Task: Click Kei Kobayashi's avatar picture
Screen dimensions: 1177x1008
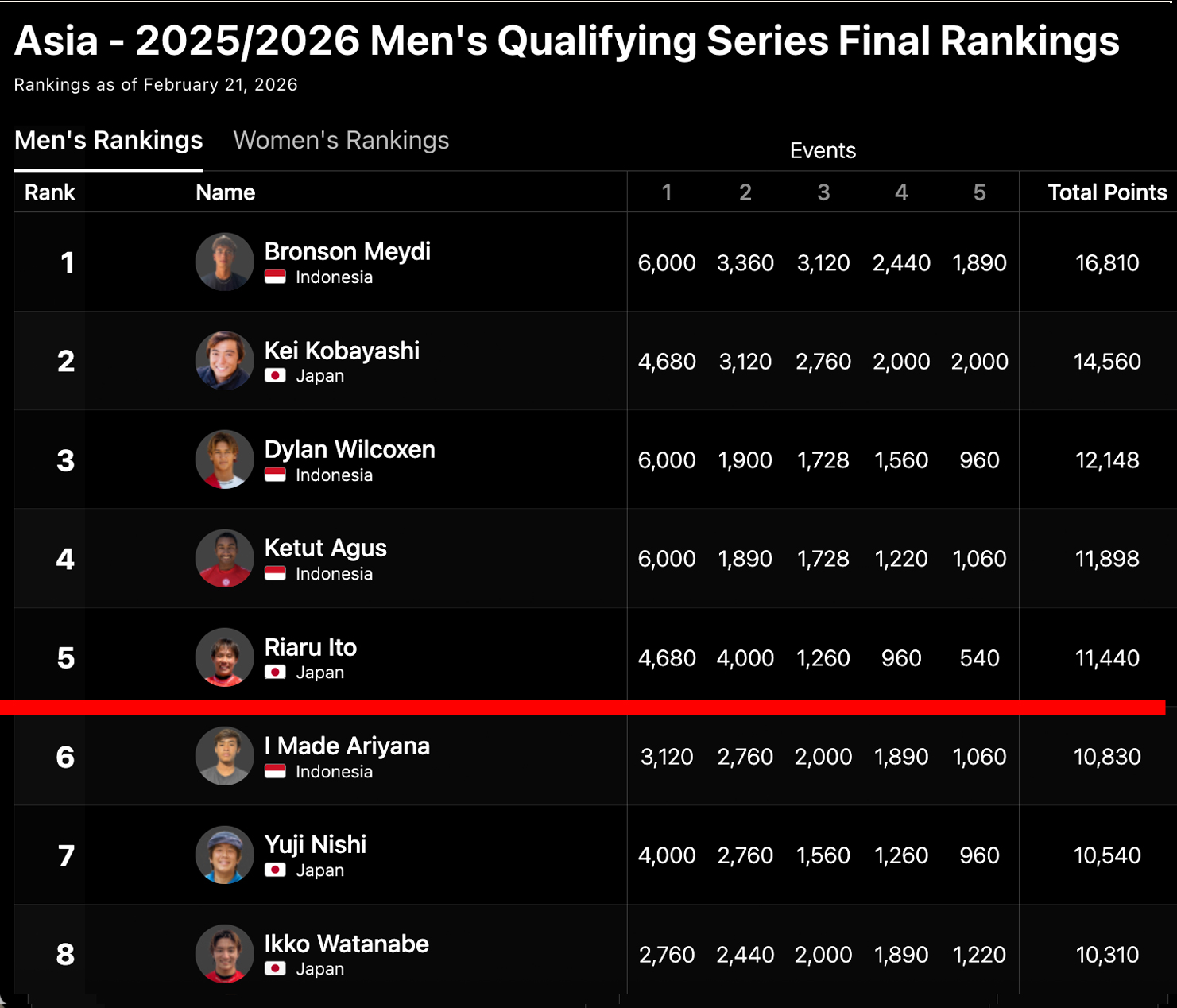Action: point(225,361)
